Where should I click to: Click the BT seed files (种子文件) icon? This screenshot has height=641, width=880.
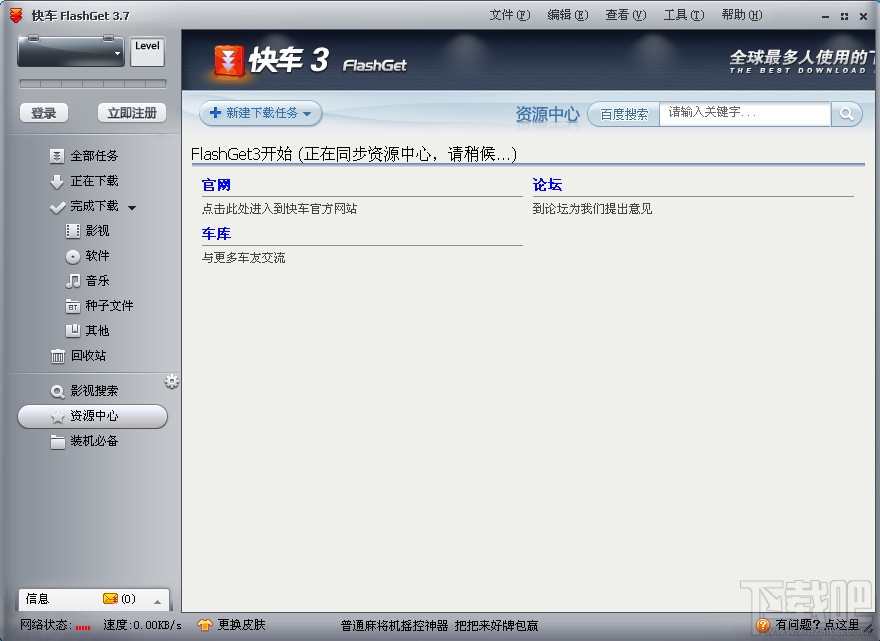(x=73, y=306)
